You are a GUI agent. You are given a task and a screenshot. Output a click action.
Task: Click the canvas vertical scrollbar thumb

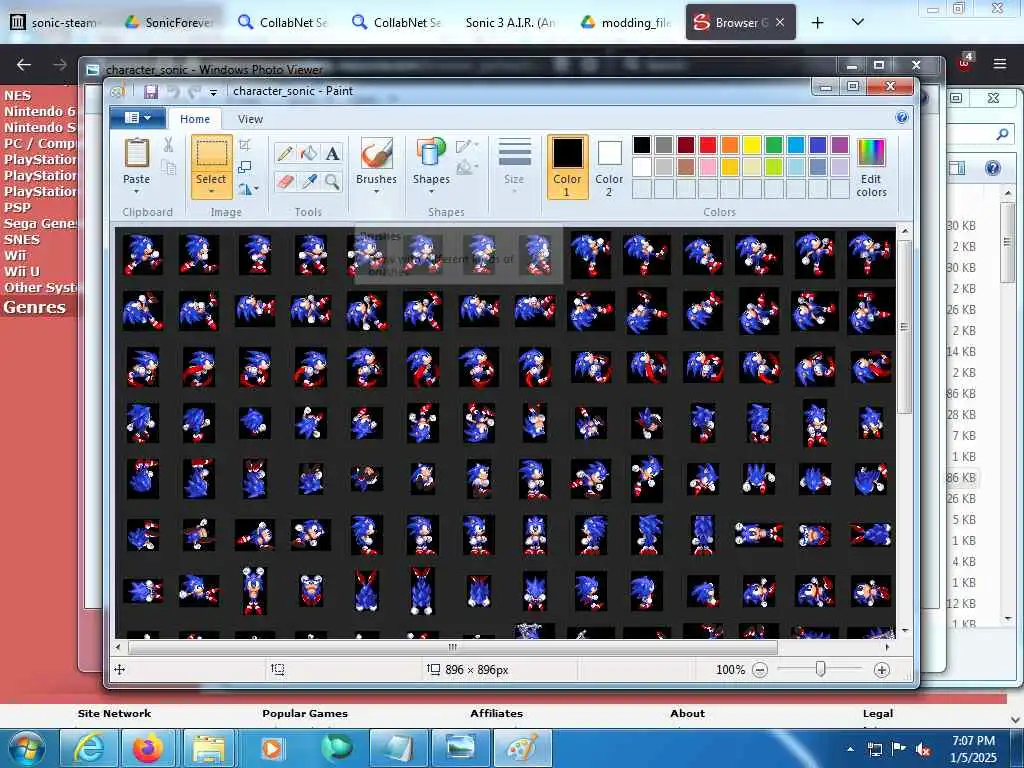click(904, 327)
